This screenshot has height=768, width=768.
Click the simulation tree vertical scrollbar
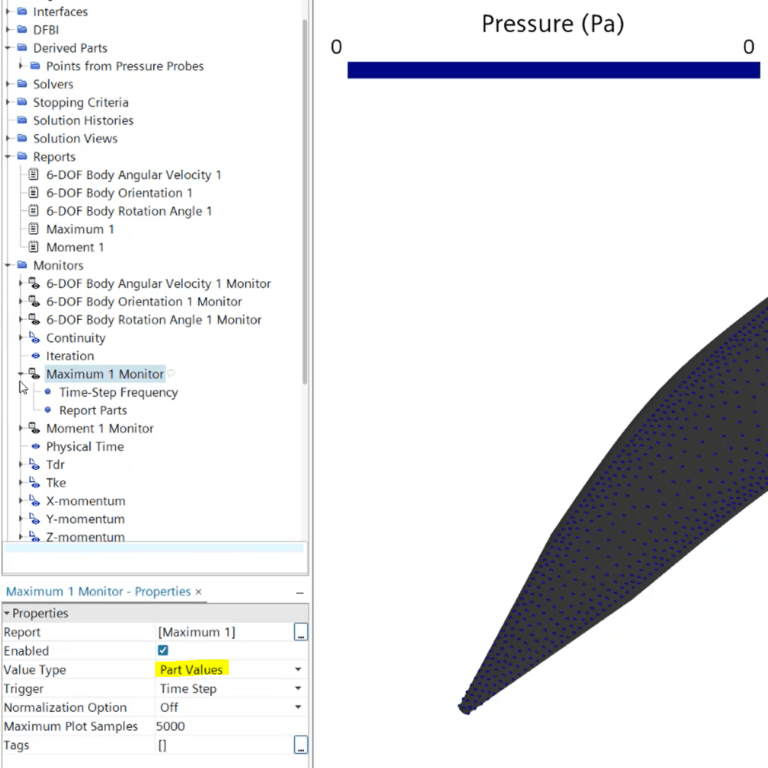(x=305, y=201)
